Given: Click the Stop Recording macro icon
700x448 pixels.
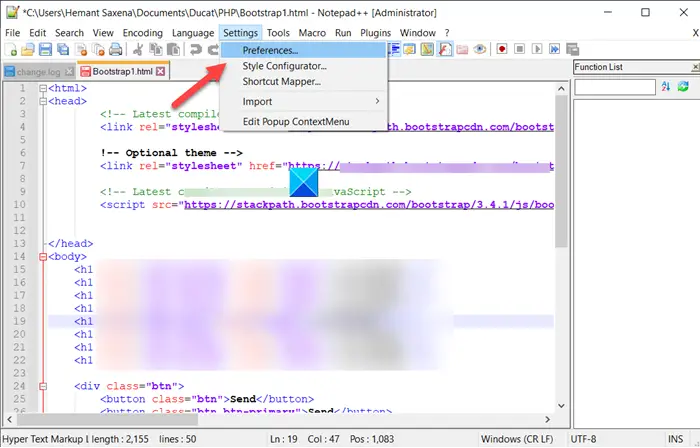Looking at the screenshot, I should [520, 49].
